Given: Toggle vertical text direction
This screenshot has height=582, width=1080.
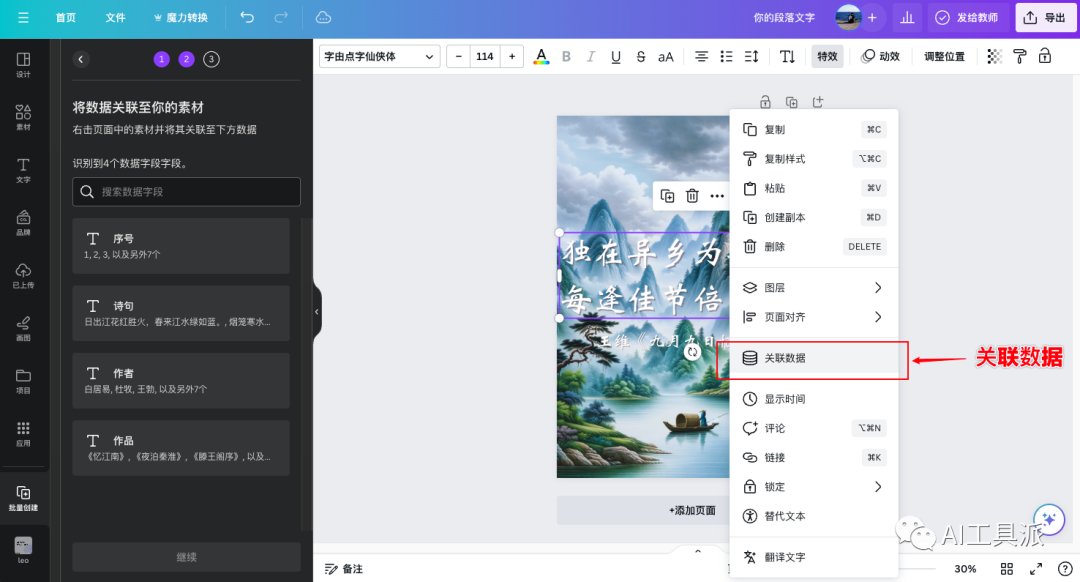Looking at the screenshot, I should pyautogui.click(x=787, y=56).
